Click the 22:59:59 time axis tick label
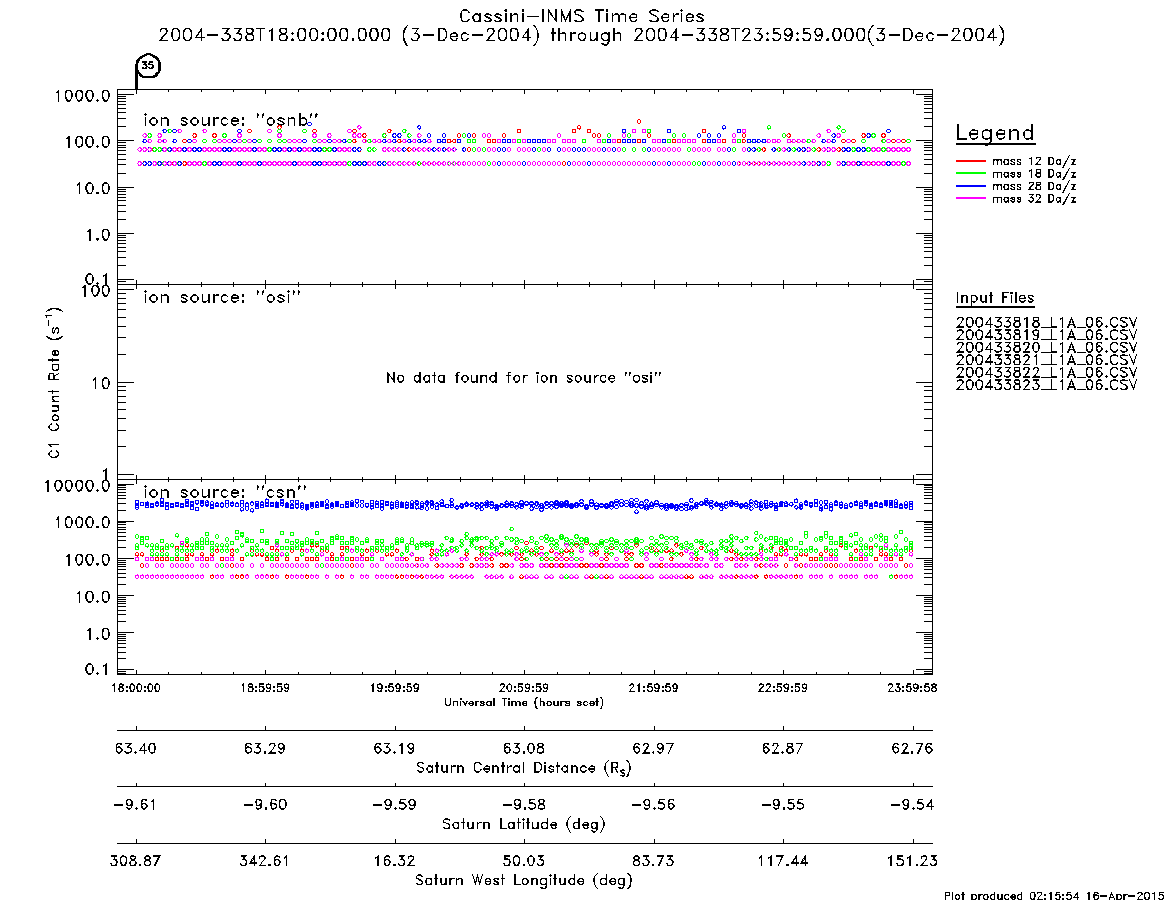 (x=782, y=688)
